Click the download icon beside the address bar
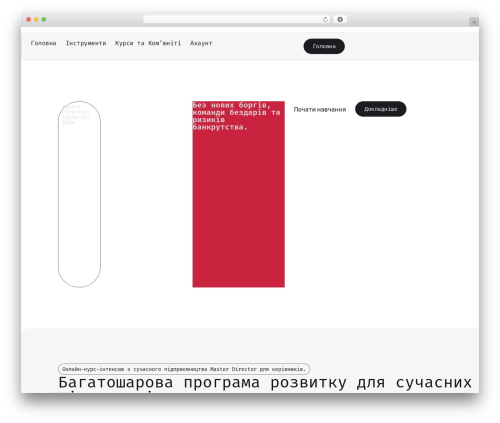The height and width of the screenshot is (423, 500). (x=340, y=19)
